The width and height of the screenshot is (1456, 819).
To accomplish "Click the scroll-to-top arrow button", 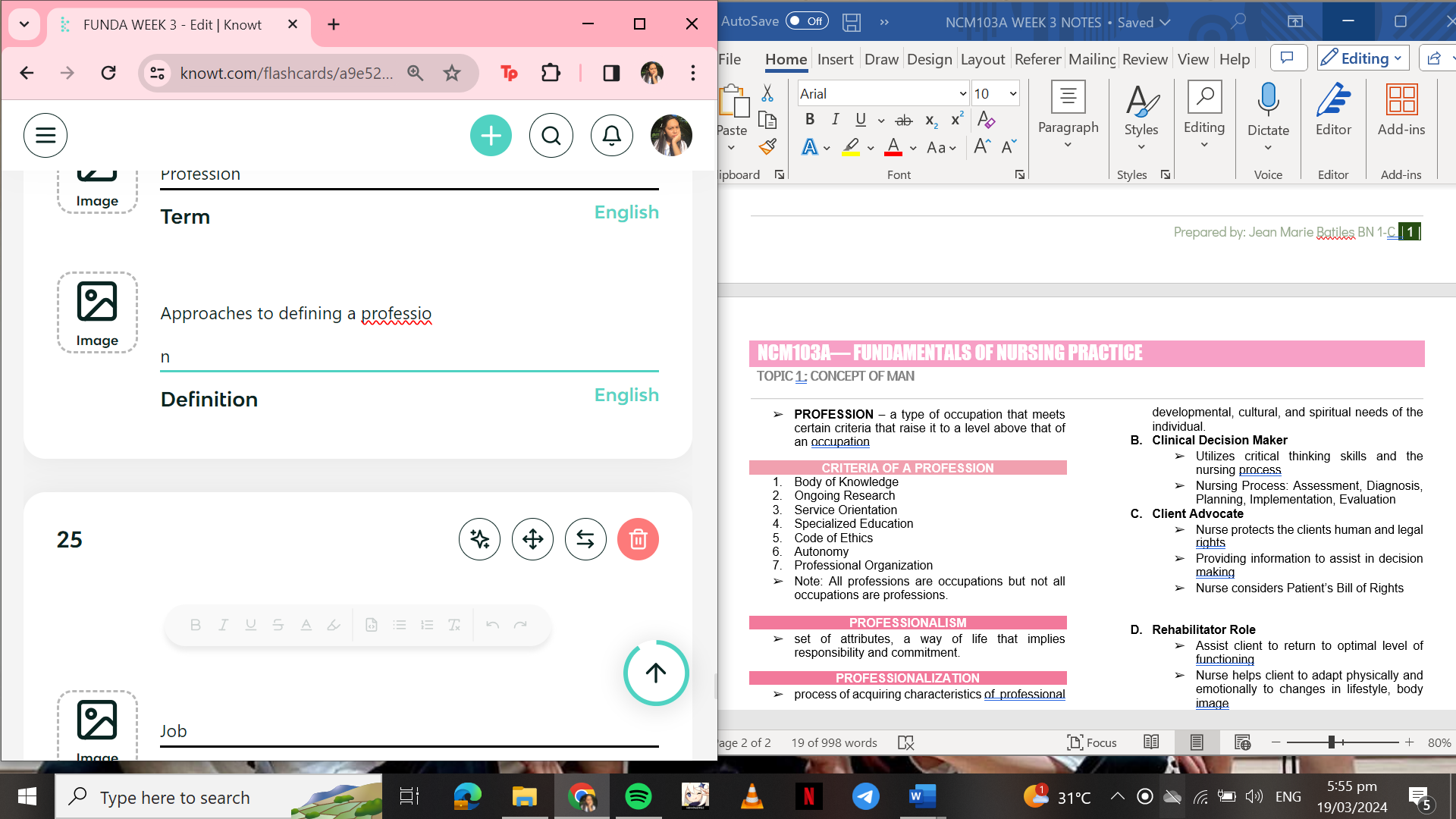I will [x=656, y=673].
